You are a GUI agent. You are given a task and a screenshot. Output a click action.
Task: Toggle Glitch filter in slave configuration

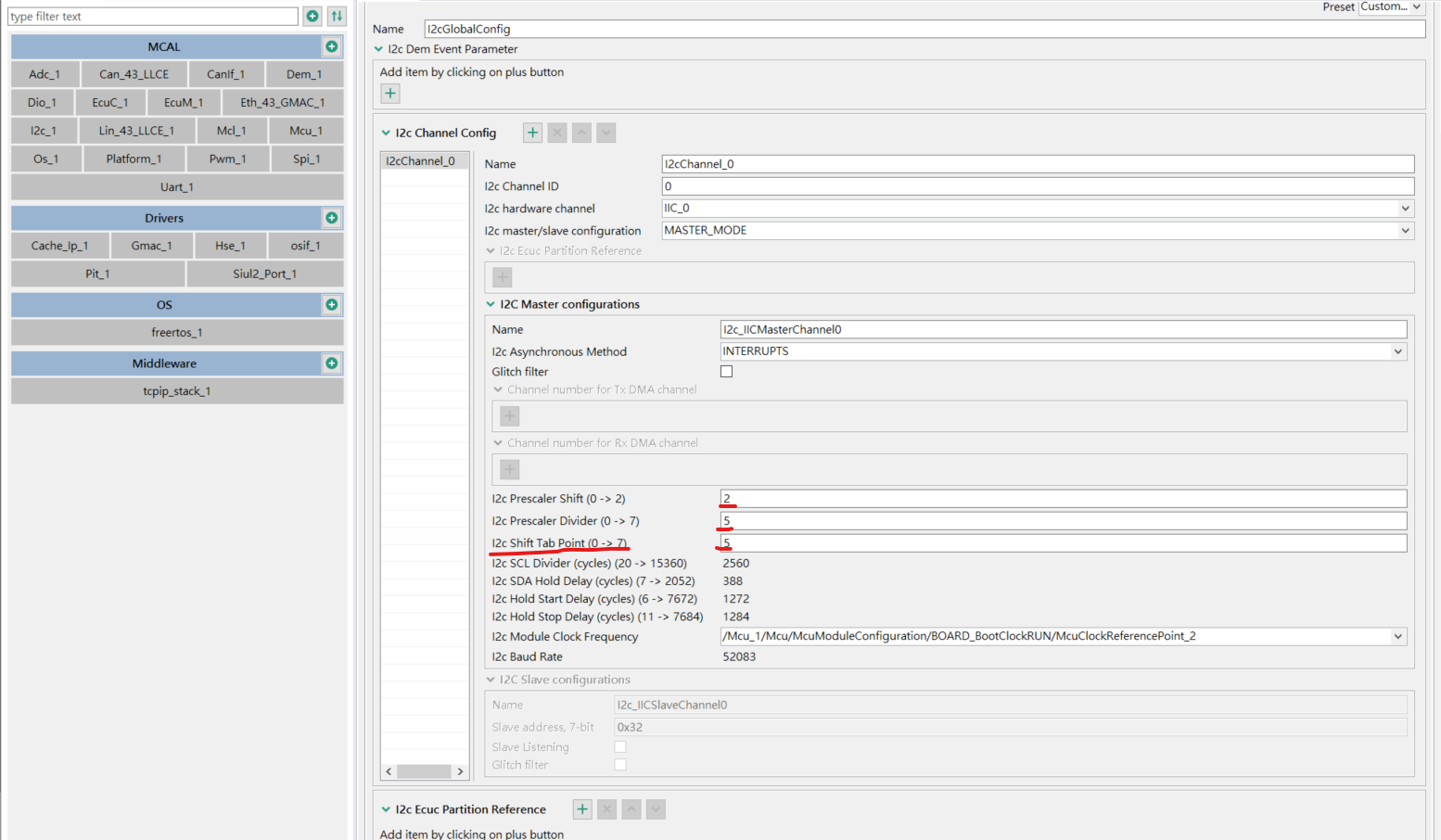tap(619, 763)
